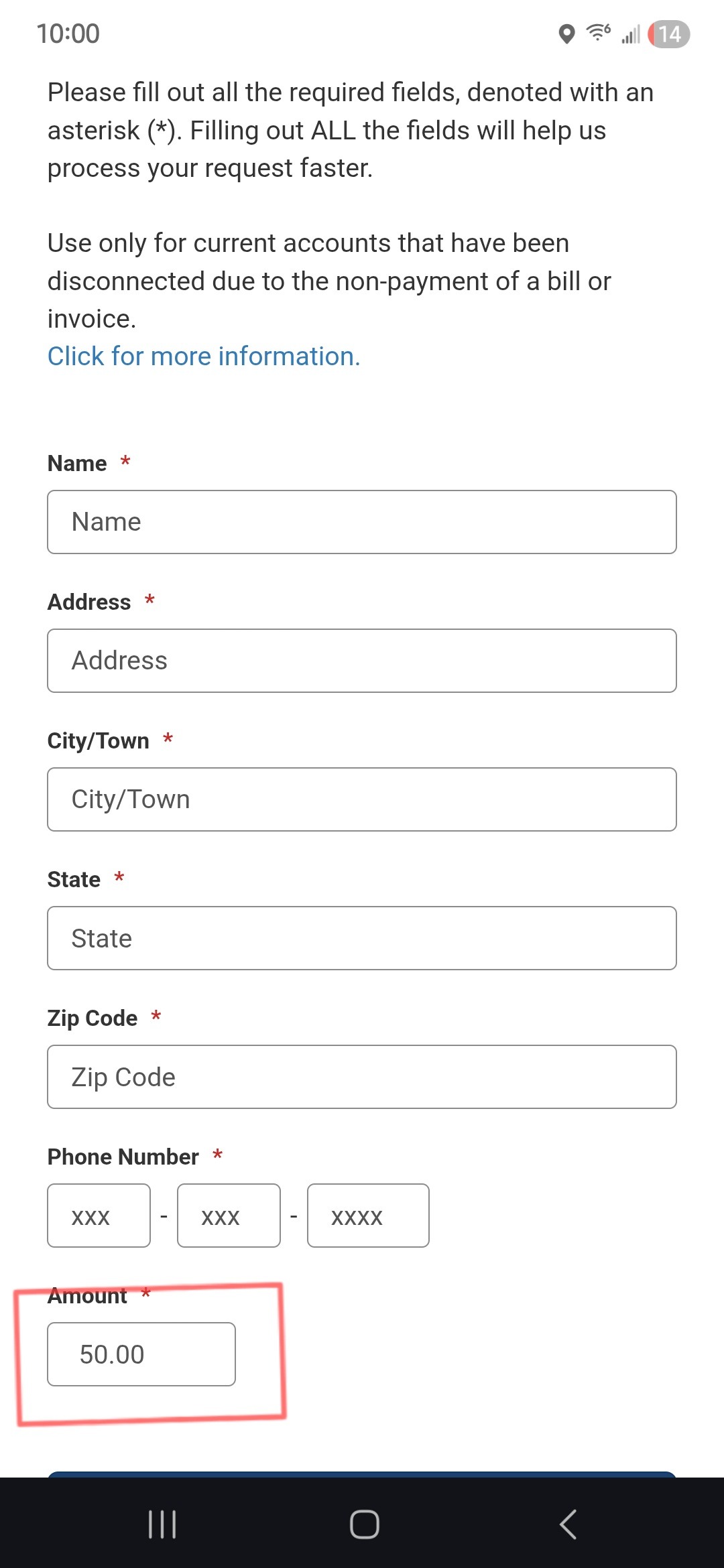The image size is (724, 1568).
Task: Focus the Address input field
Action: pos(362,661)
